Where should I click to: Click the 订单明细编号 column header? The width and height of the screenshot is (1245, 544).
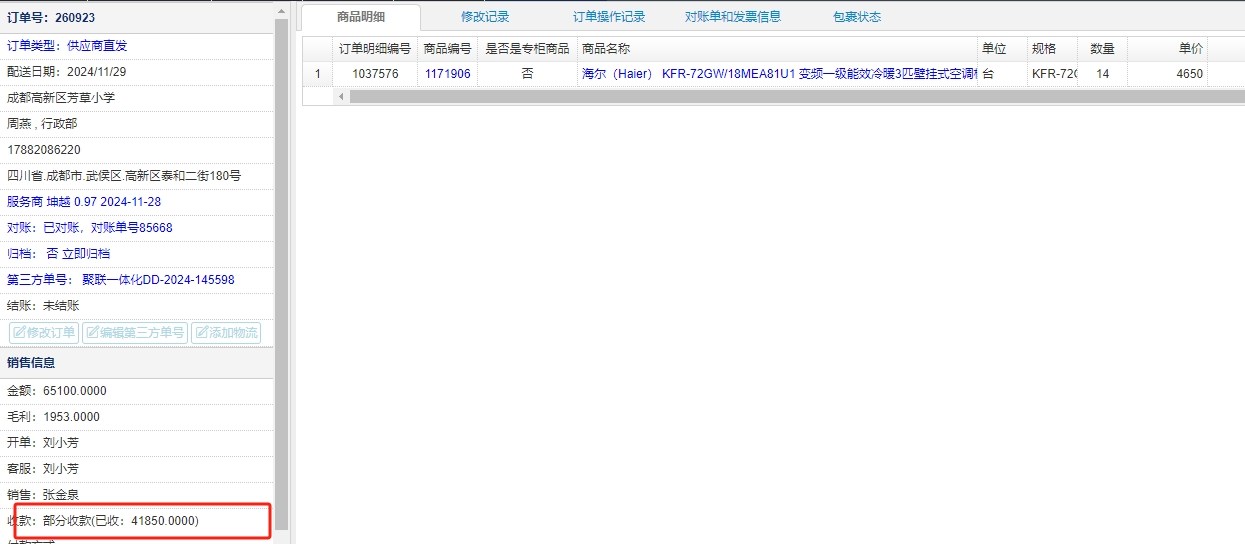375,49
